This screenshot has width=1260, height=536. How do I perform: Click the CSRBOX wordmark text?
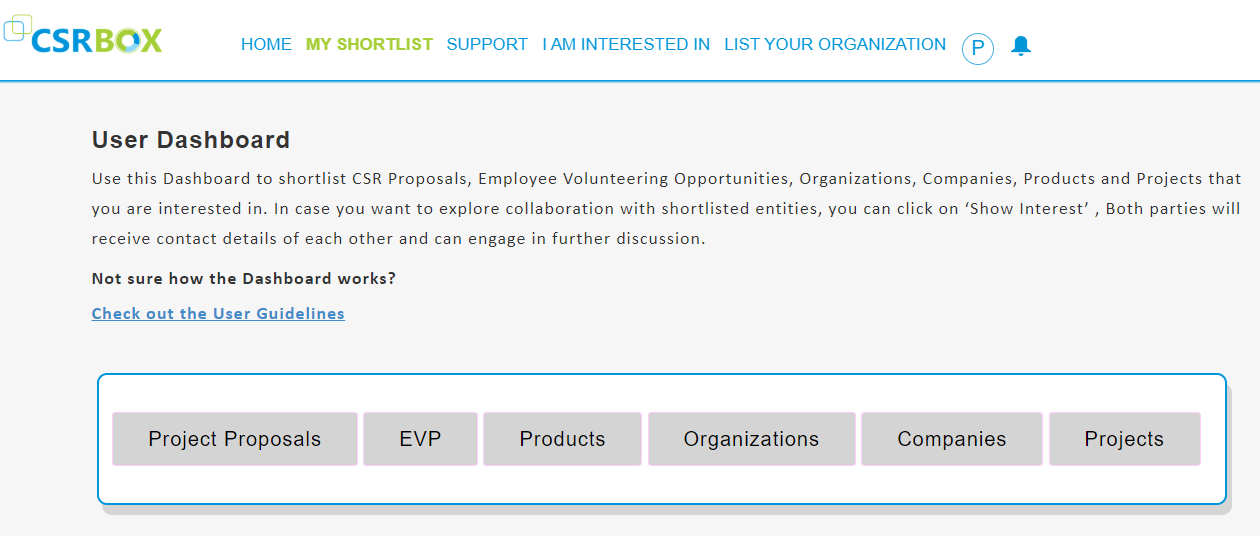tap(96, 41)
